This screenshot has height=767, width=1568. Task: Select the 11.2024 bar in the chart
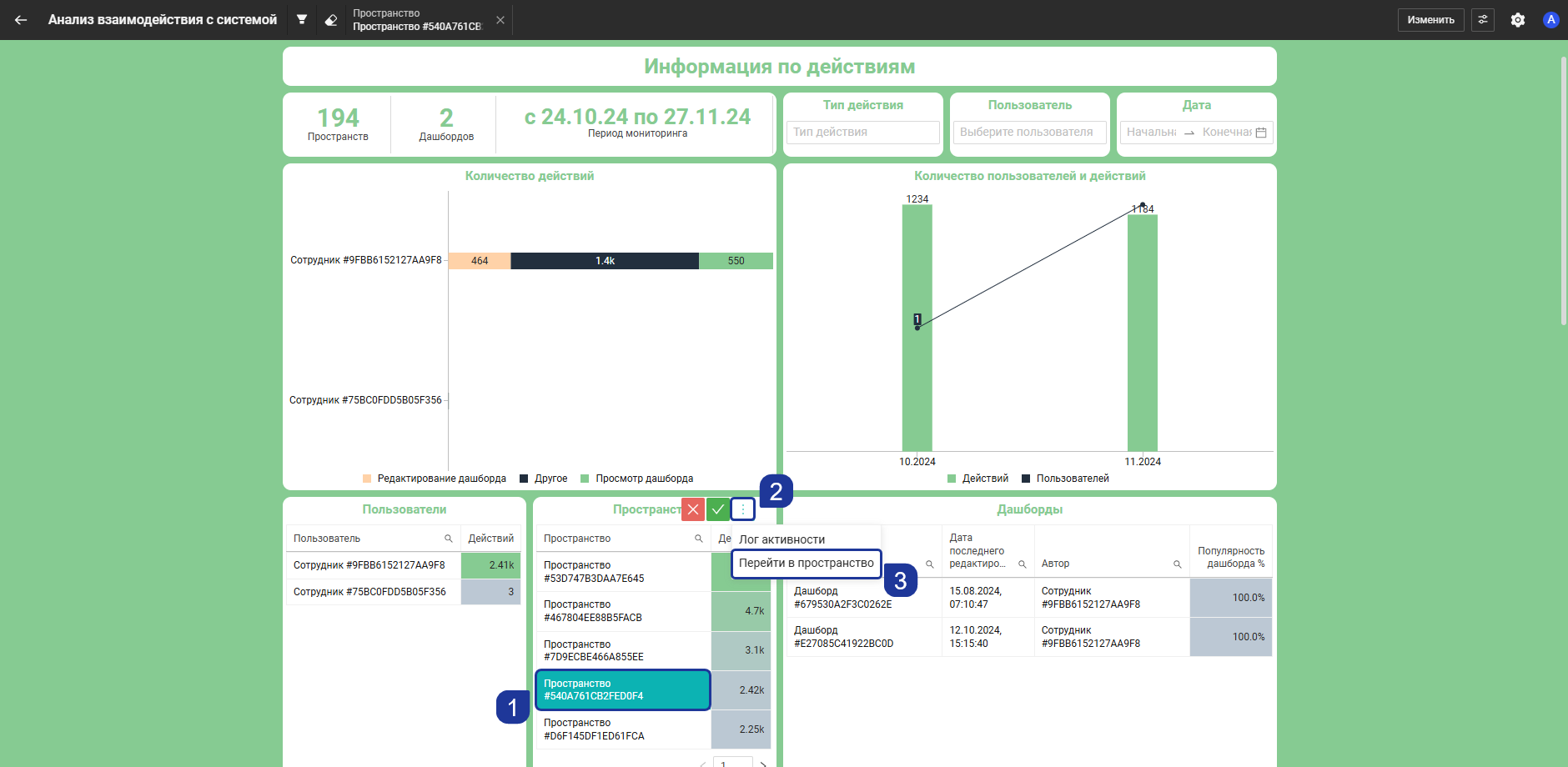point(1143,333)
